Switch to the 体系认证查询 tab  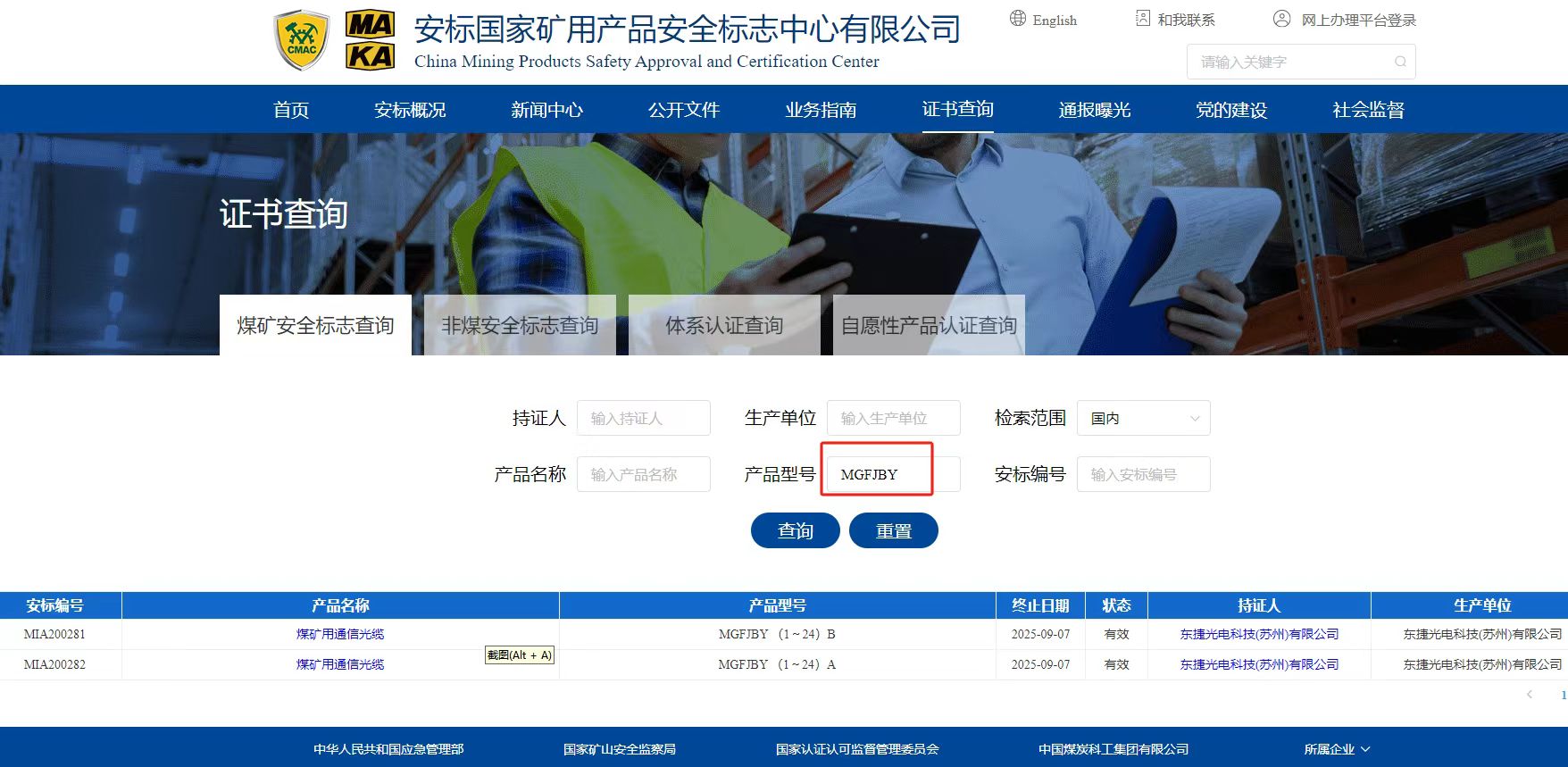pos(724,326)
